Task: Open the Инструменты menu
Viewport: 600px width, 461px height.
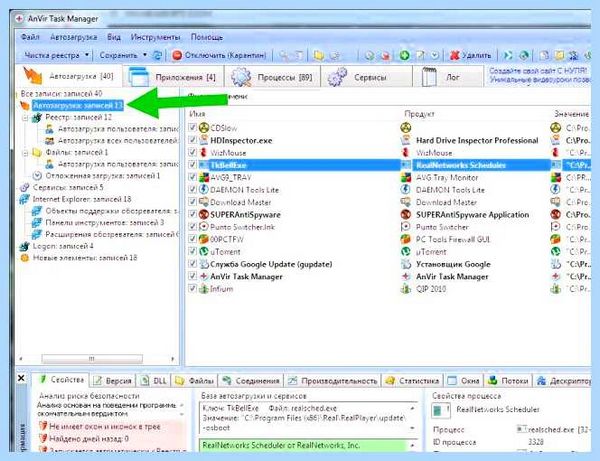Action: (x=155, y=37)
